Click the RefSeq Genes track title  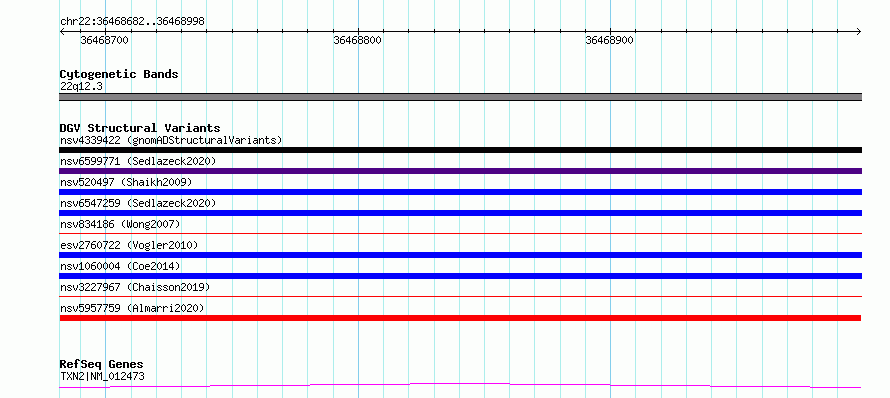coord(101,365)
